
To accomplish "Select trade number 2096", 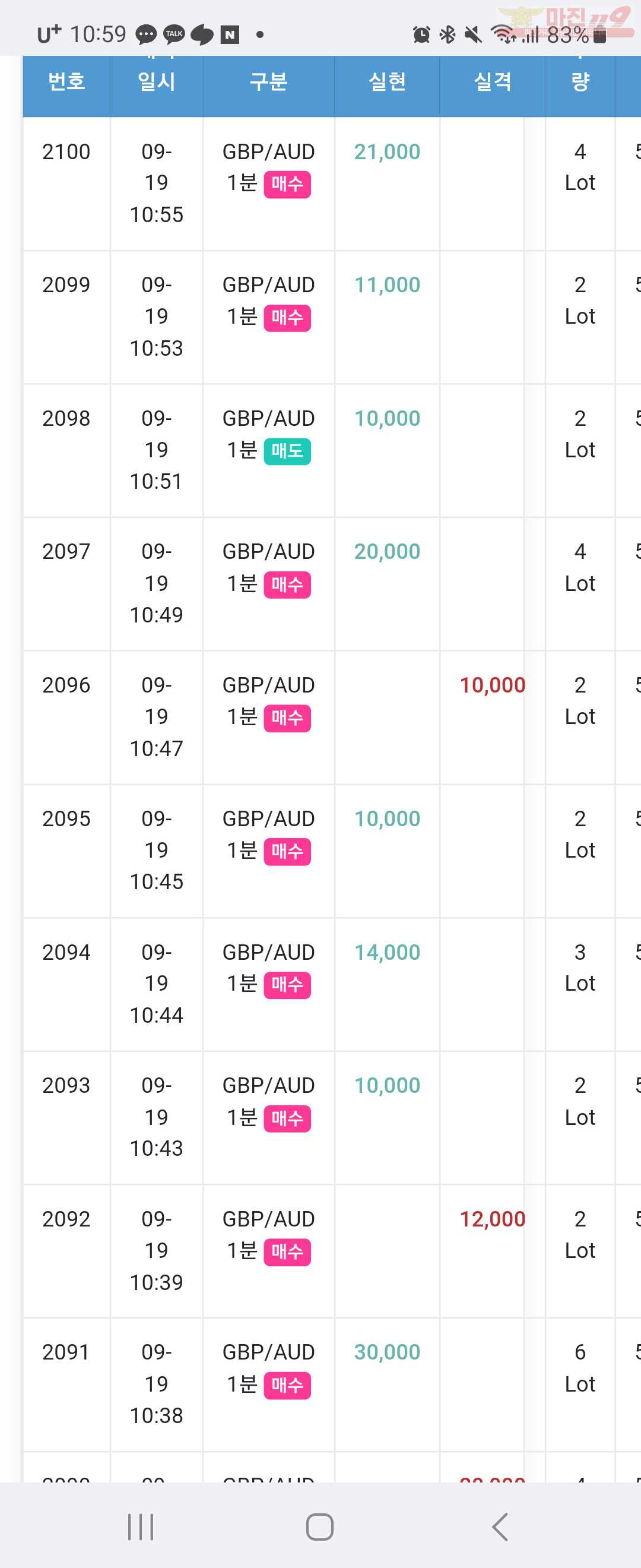I will pyautogui.click(x=66, y=685).
